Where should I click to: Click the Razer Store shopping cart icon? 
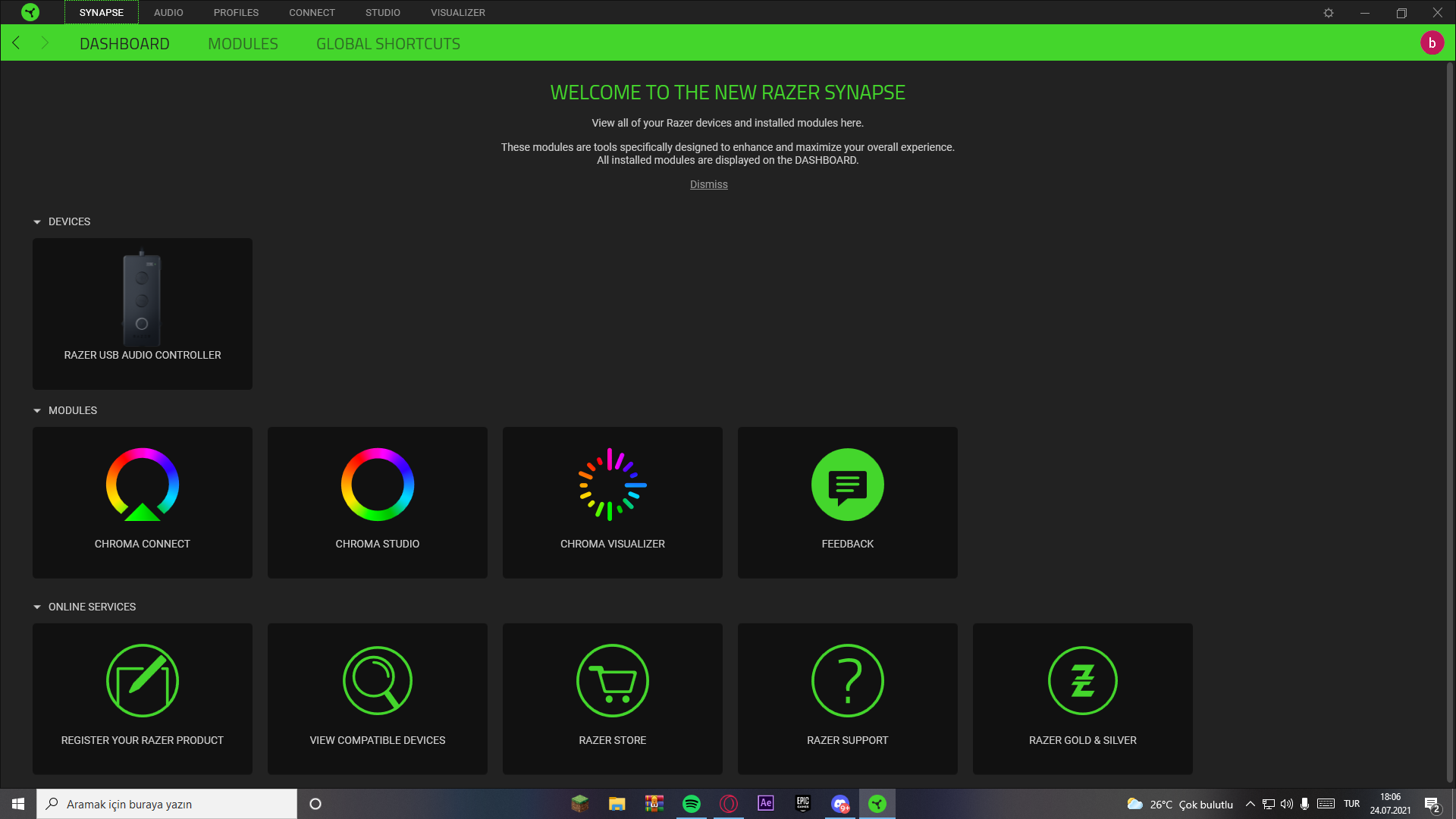pyautogui.click(x=612, y=680)
